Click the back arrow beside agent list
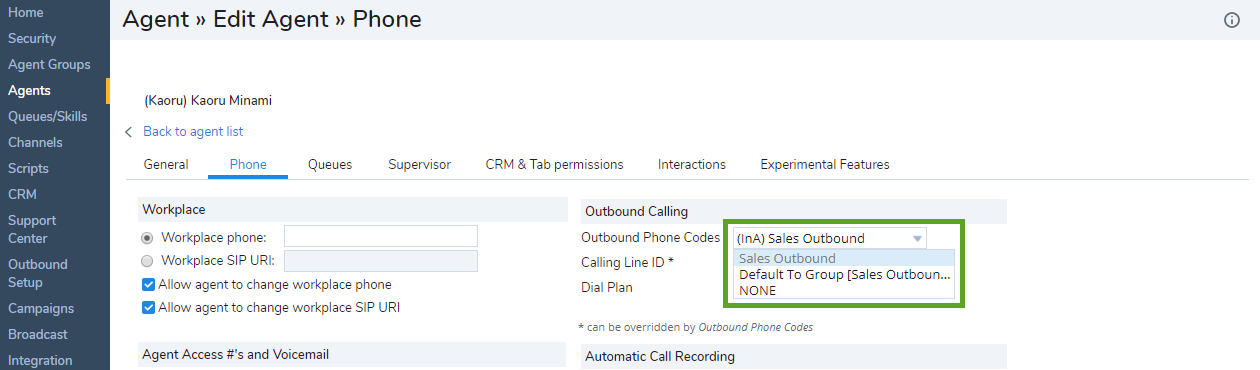The width and height of the screenshot is (1260, 370). 128,132
